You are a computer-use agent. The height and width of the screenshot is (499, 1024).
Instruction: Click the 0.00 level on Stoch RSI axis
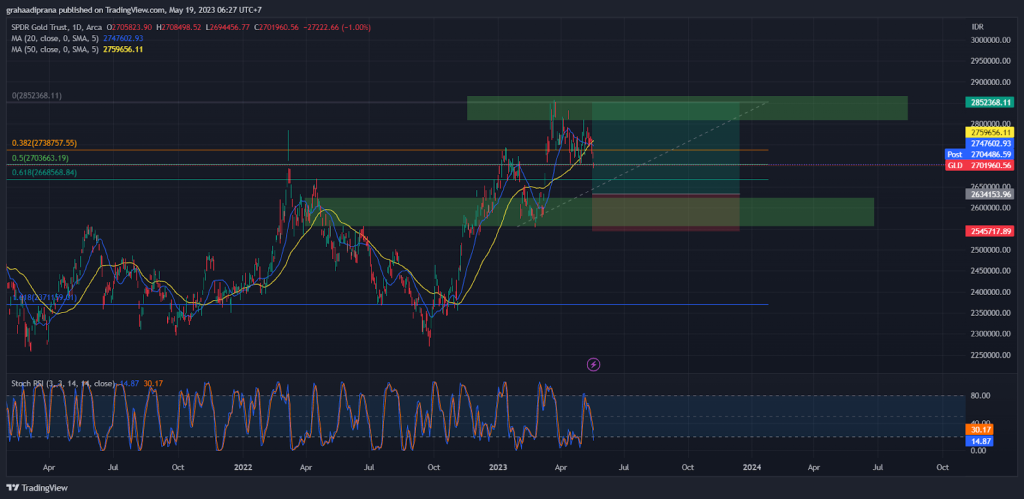click(978, 451)
